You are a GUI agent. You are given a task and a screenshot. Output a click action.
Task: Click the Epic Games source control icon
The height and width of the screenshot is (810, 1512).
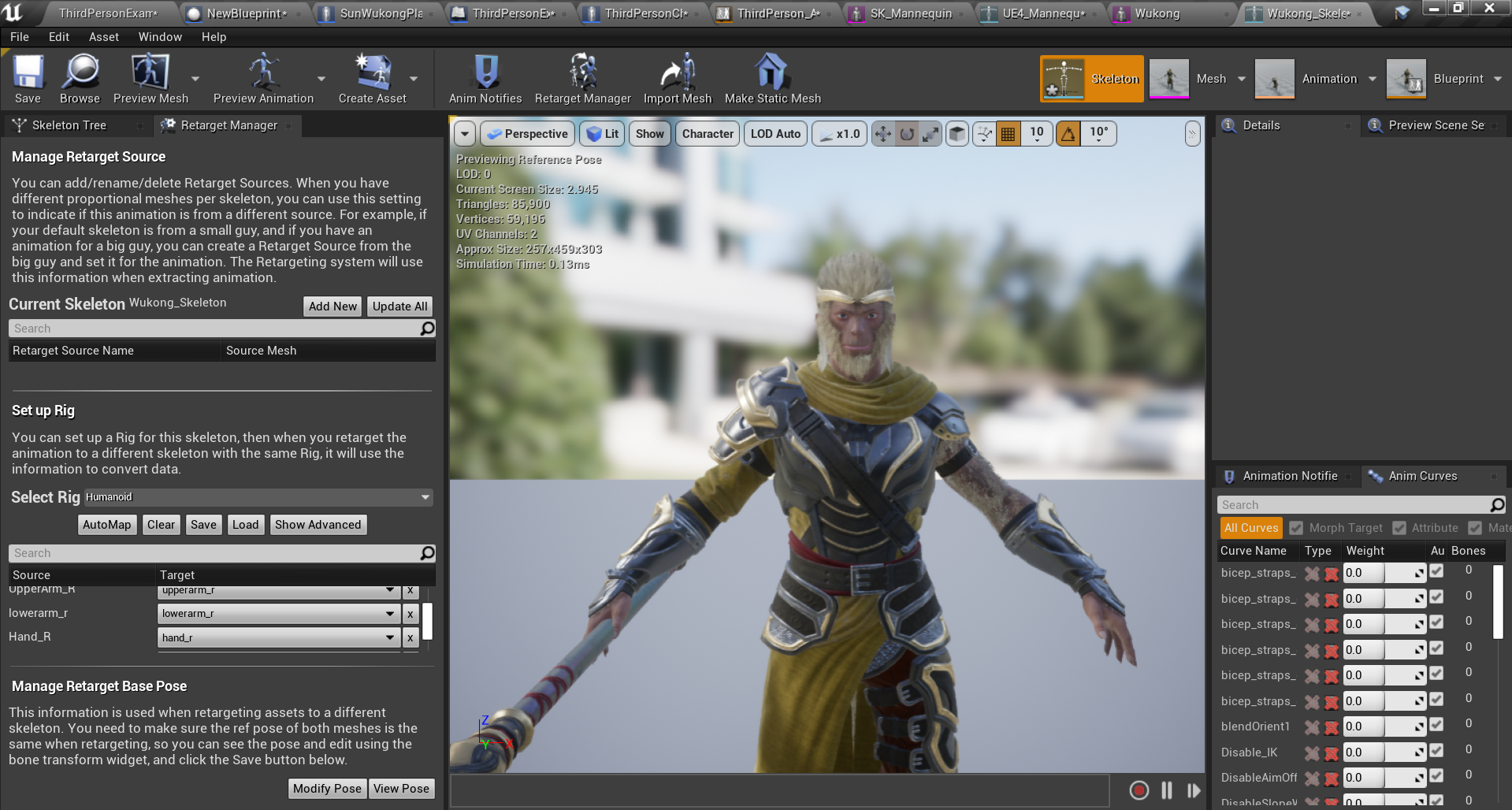[1402, 12]
